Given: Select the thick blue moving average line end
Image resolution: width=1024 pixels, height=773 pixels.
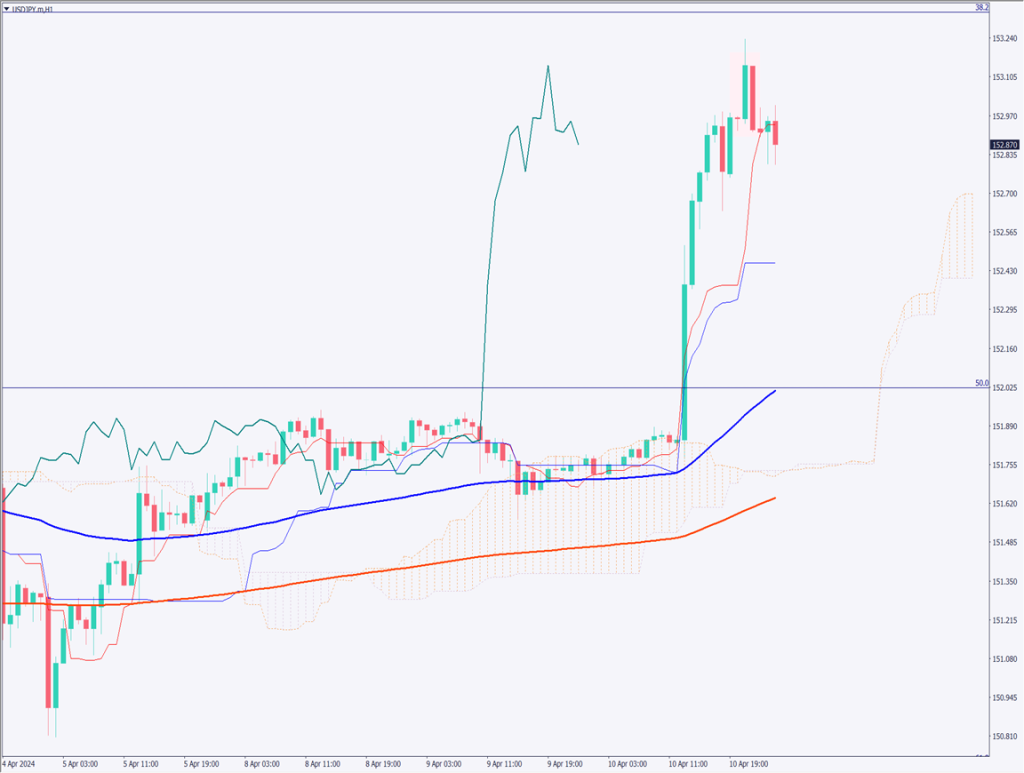Looking at the screenshot, I should (775, 391).
